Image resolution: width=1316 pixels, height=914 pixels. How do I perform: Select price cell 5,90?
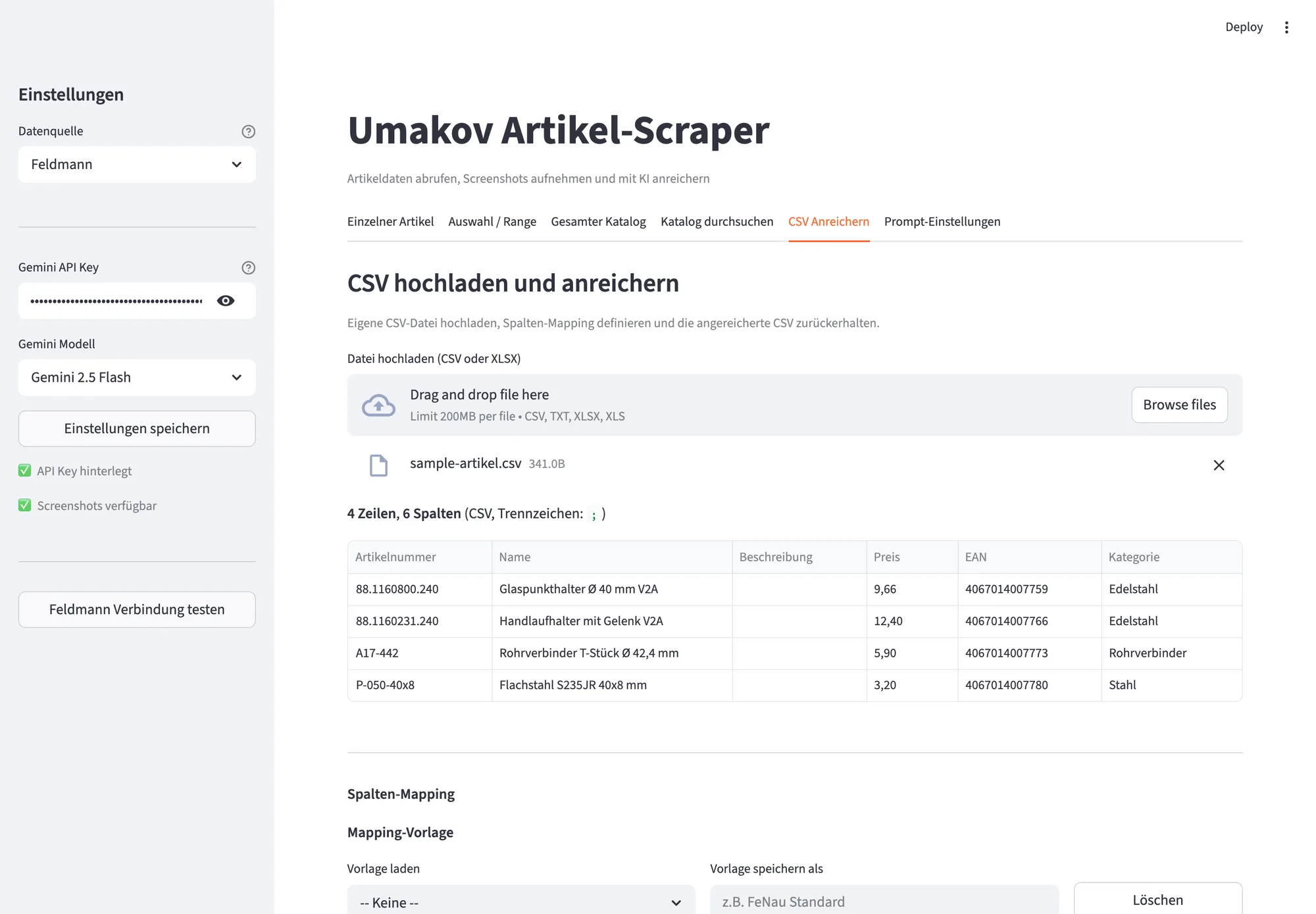point(912,653)
